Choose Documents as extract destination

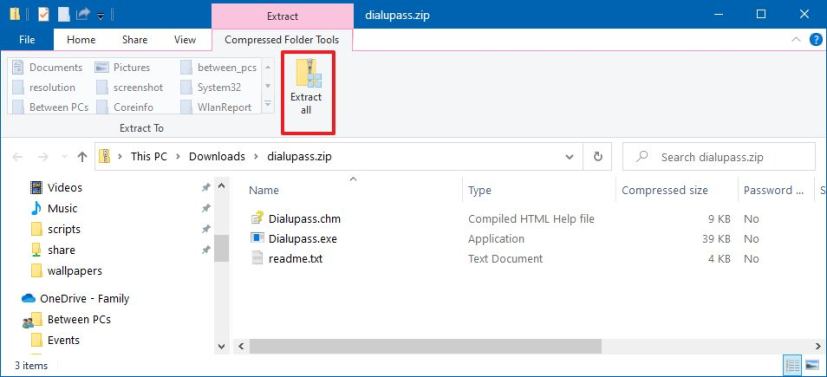[x=48, y=67]
